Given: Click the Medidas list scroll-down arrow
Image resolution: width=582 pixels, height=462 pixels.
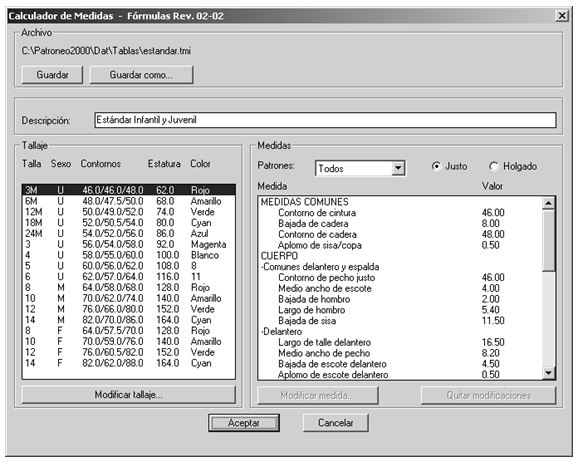Looking at the screenshot, I should coord(549,373).
